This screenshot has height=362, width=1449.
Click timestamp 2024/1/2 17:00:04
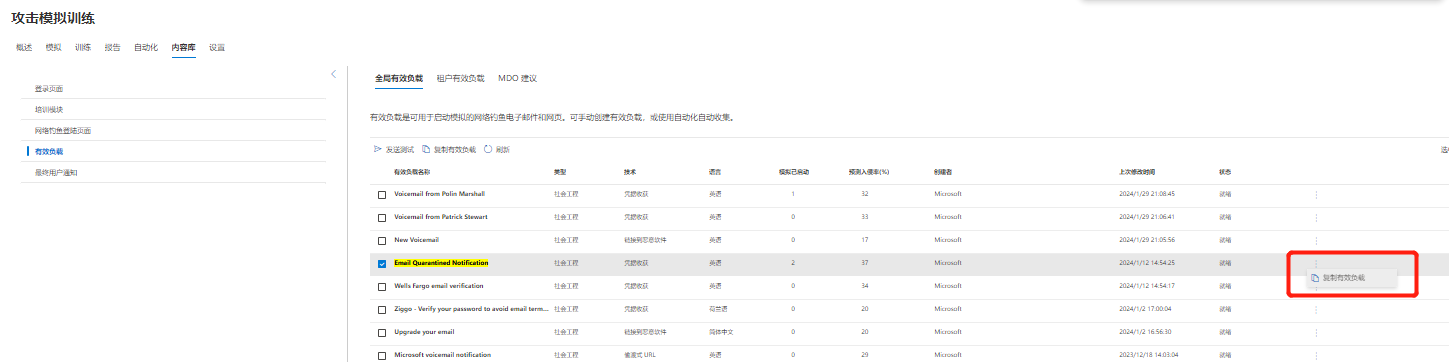(x=1144, y=309)
